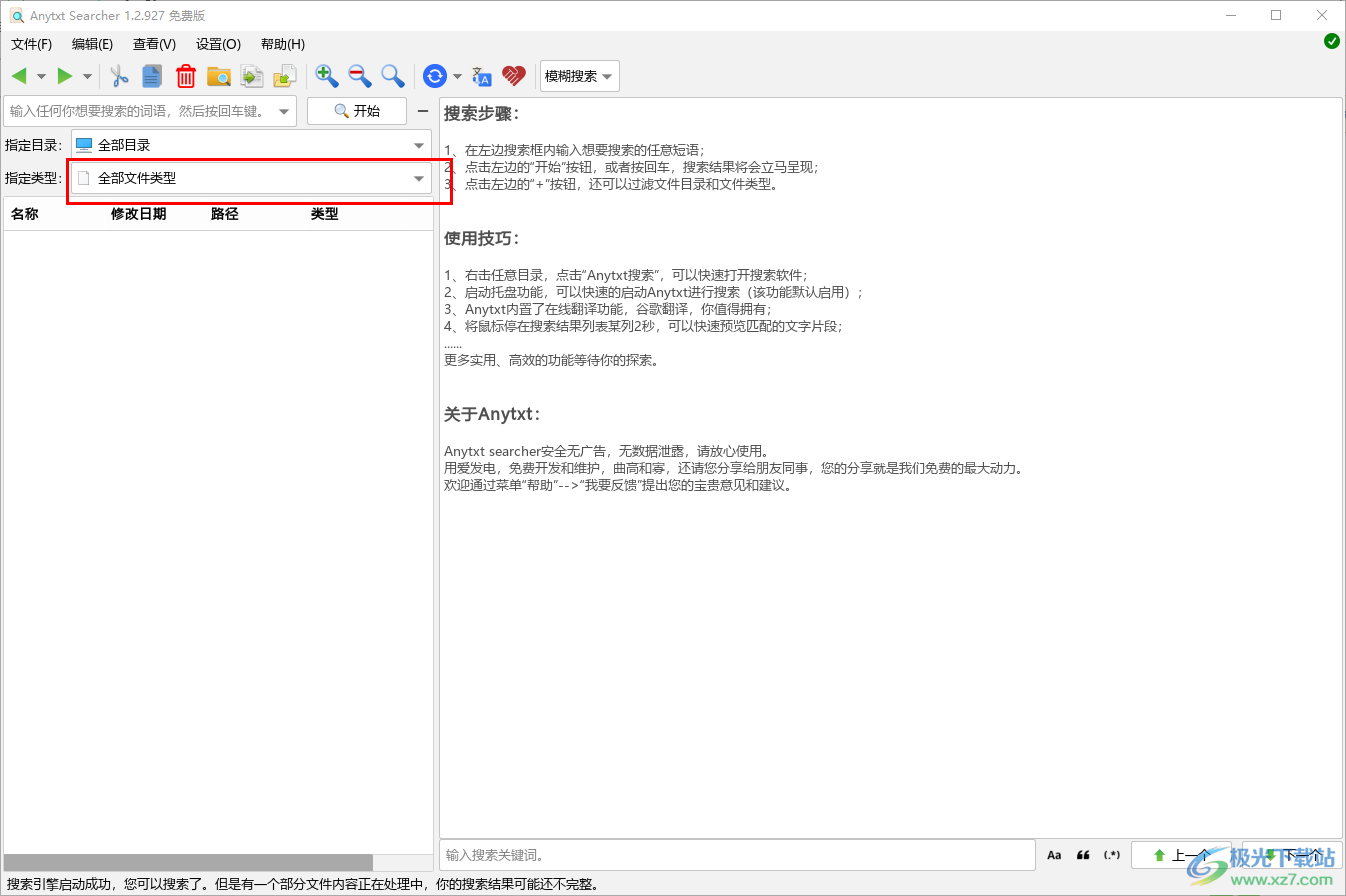1346x896 pixels.
Task: Click the 开始 search button
Action: (357, 111)
